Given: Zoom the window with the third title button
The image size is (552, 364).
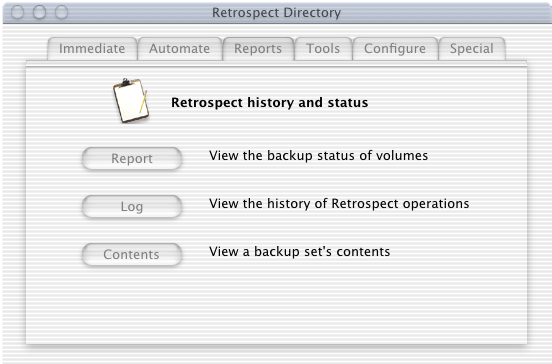Looking at the screenshot, I should point(61,12).
